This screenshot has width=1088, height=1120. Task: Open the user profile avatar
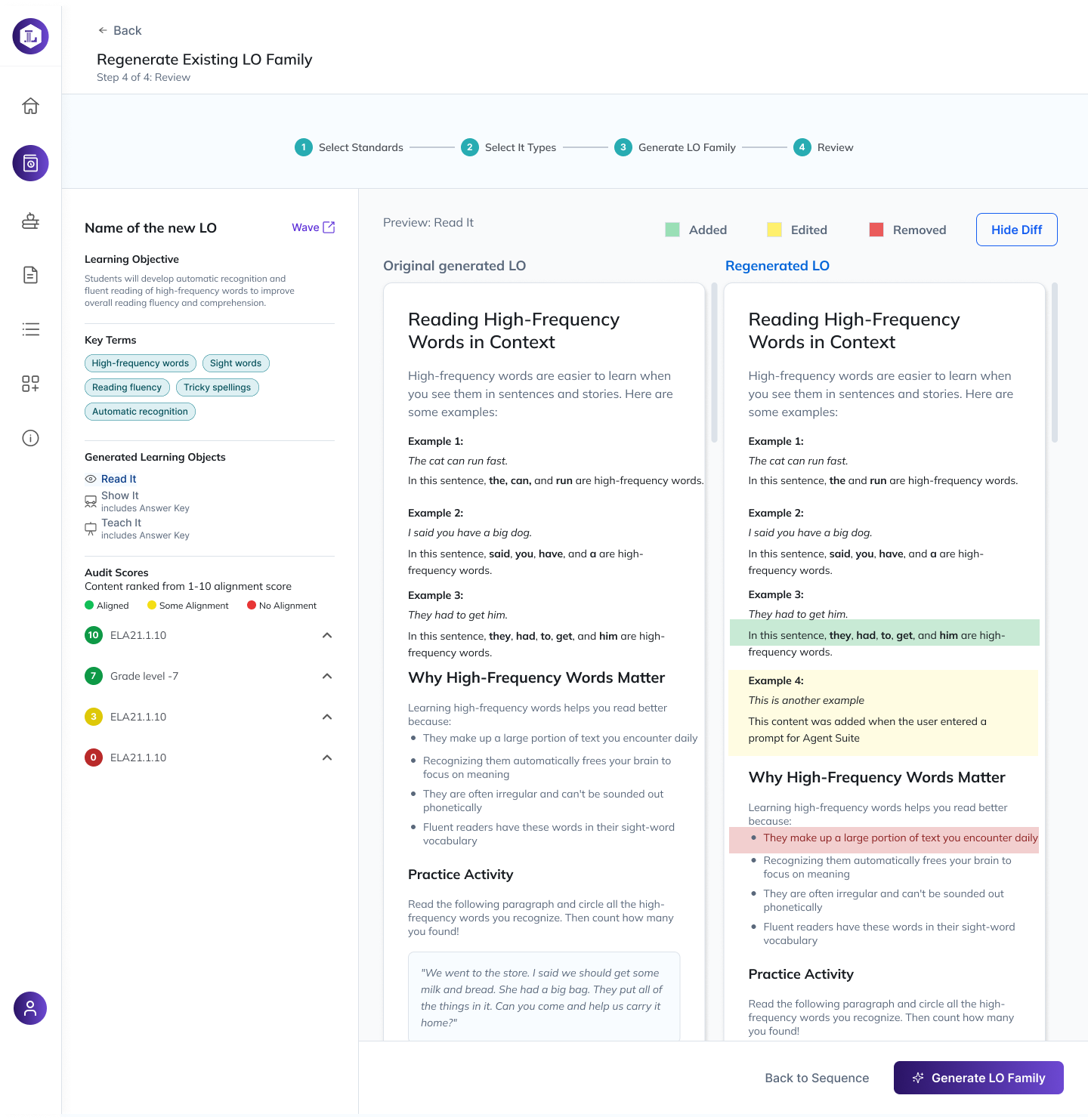(30, 1008)
